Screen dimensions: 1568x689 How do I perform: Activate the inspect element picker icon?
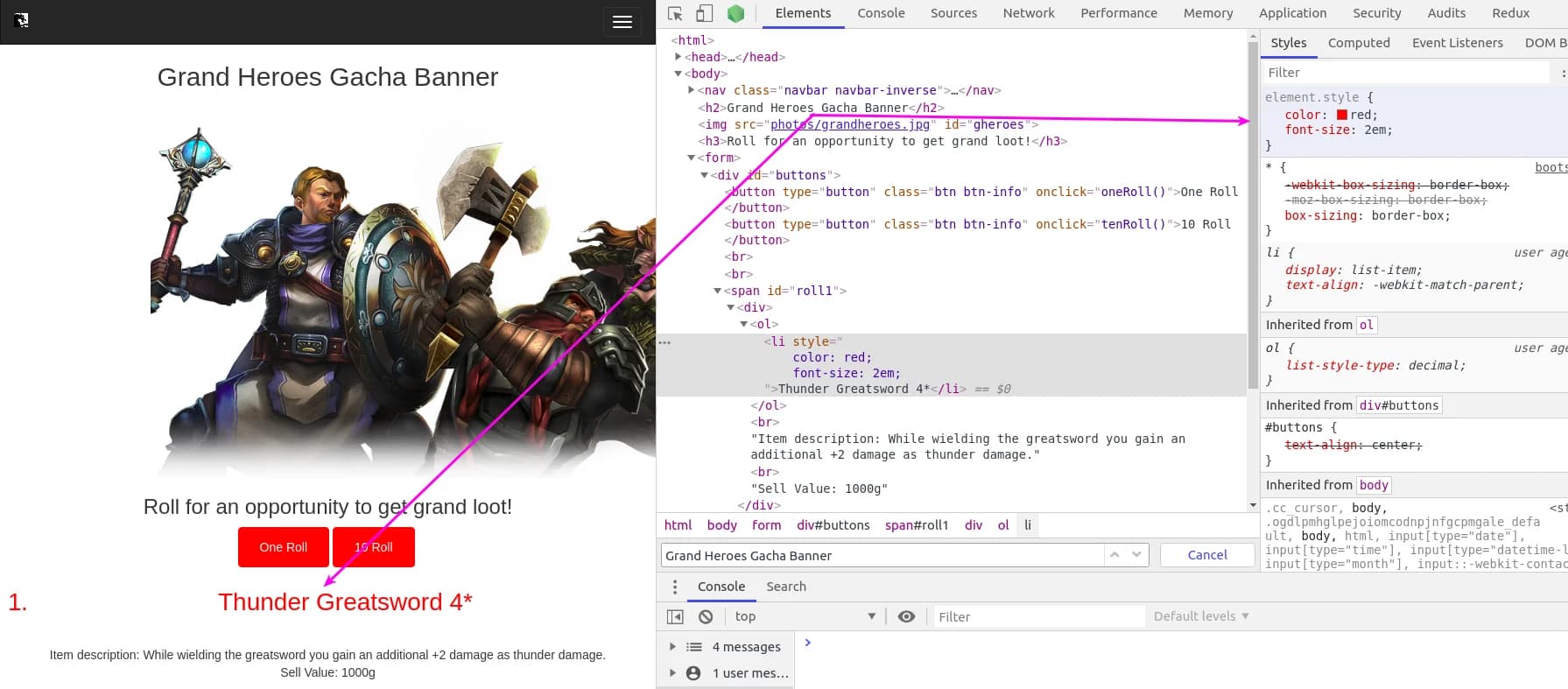click(x=675, y=13)
